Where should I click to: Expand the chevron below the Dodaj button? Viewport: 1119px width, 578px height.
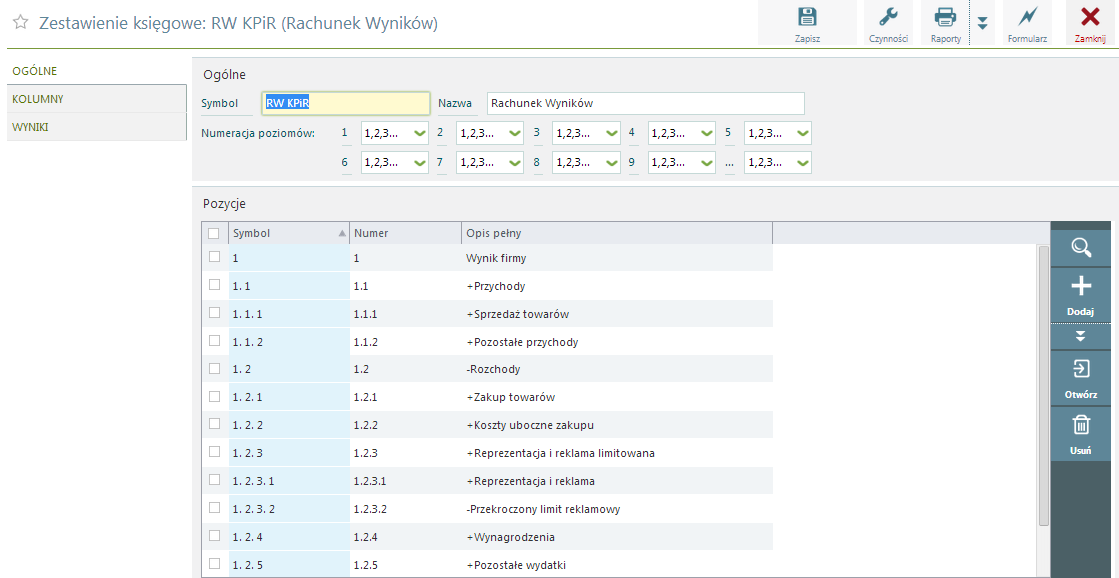pos(1081,336)
